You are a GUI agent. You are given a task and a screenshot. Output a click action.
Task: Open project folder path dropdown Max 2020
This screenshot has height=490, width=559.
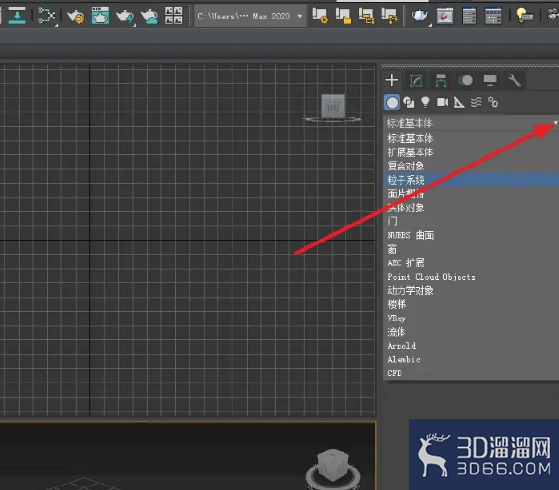pos(250,16)
